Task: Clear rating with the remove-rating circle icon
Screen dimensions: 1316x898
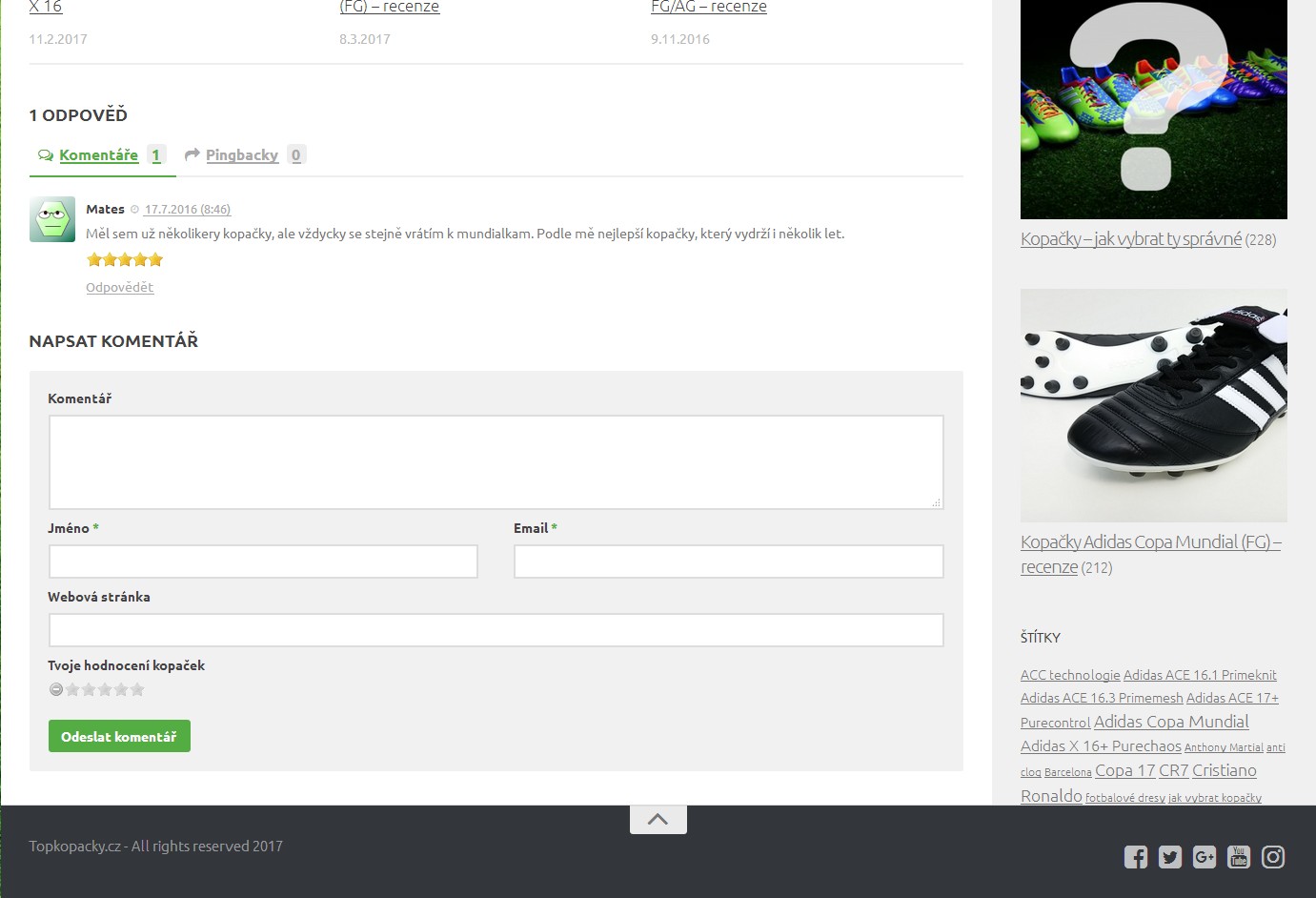Action: (56, 689)
